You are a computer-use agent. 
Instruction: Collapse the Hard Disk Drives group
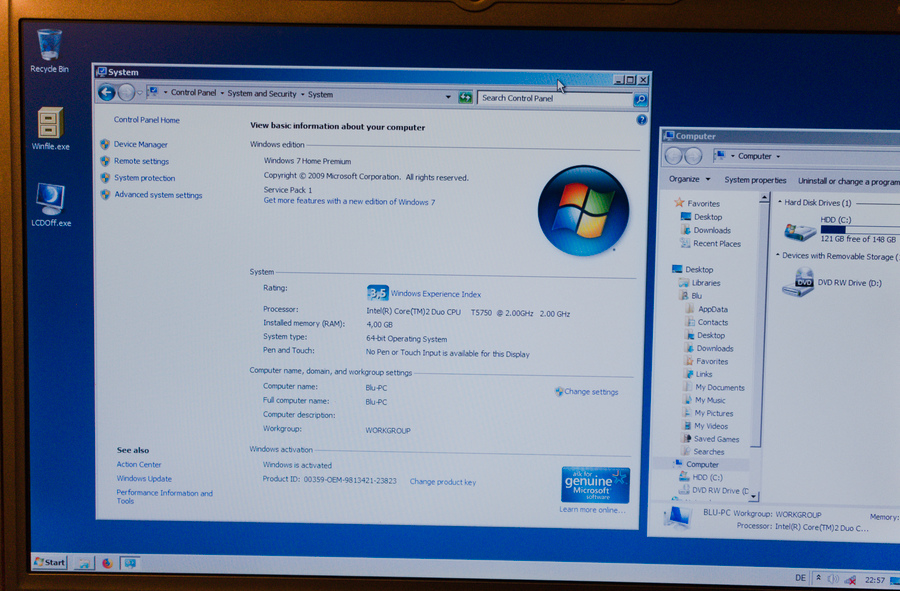coord(779,202)
